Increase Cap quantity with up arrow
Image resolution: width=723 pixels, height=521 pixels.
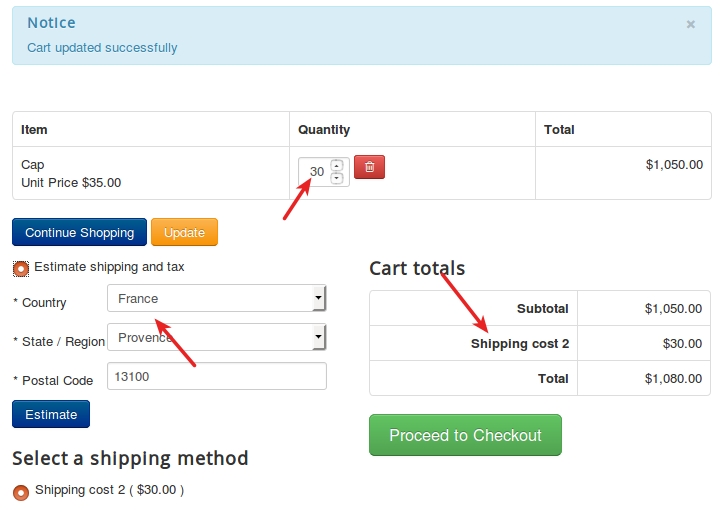click(x=337, y=165)
